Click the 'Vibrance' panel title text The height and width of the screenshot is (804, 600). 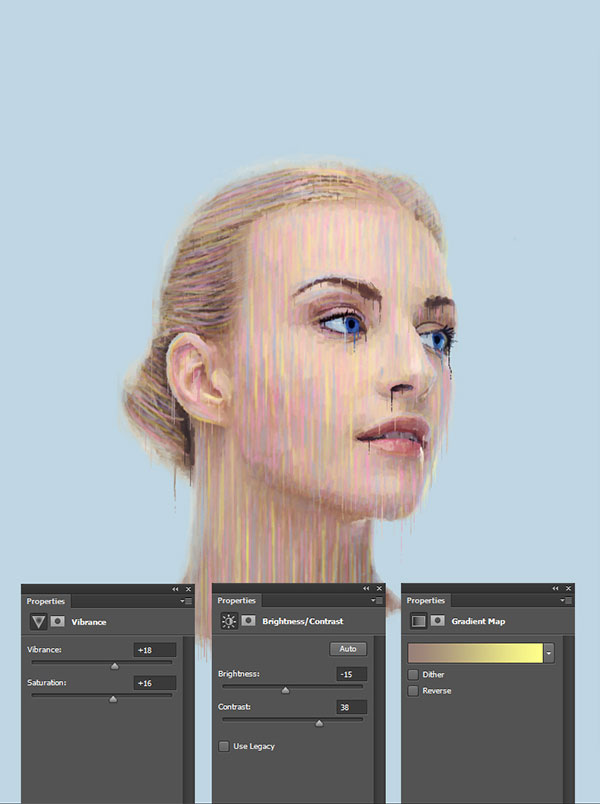[x=89, y=622]
